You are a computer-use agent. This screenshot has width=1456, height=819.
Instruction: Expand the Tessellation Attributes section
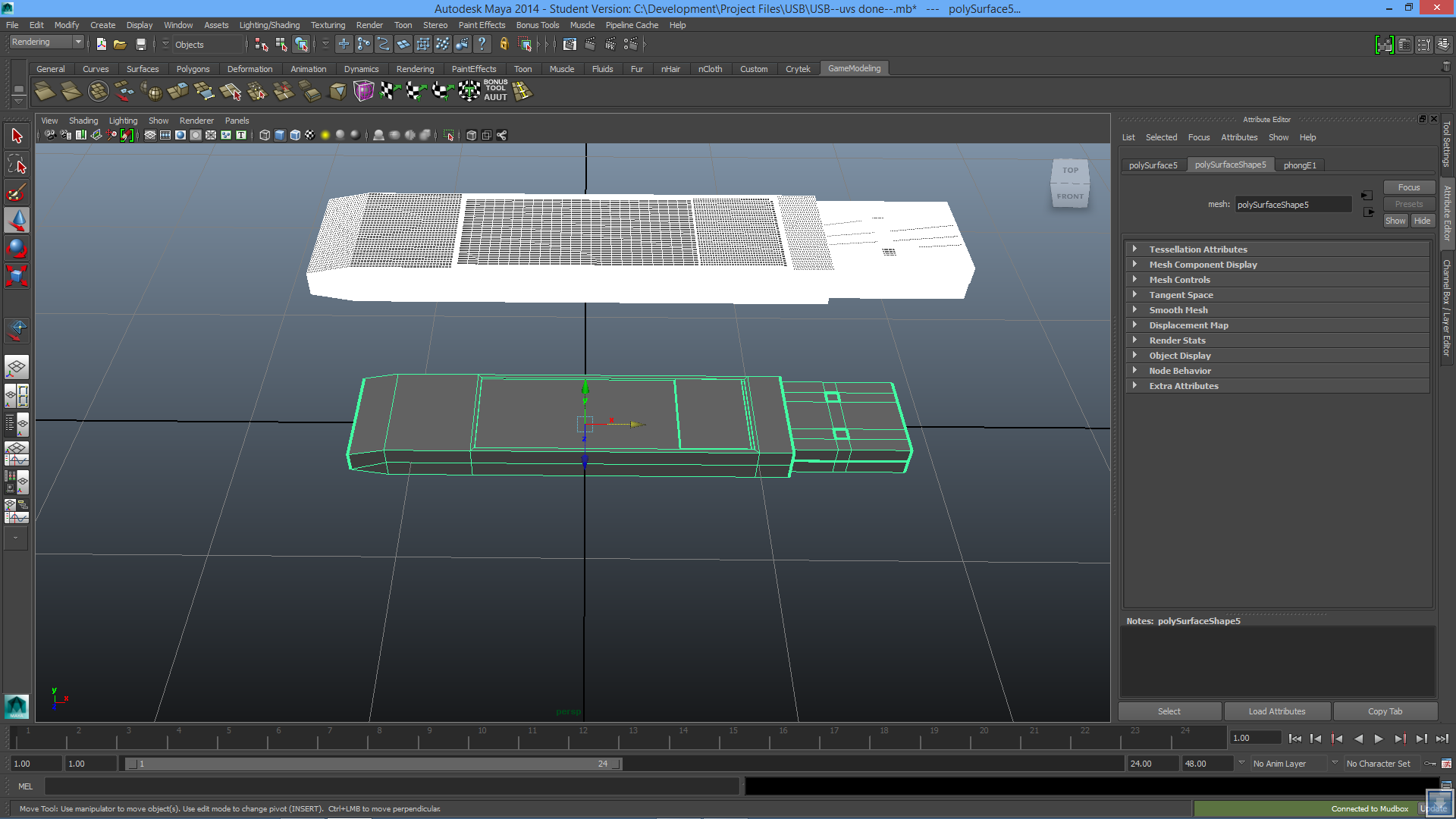[x=1197, y=249]
